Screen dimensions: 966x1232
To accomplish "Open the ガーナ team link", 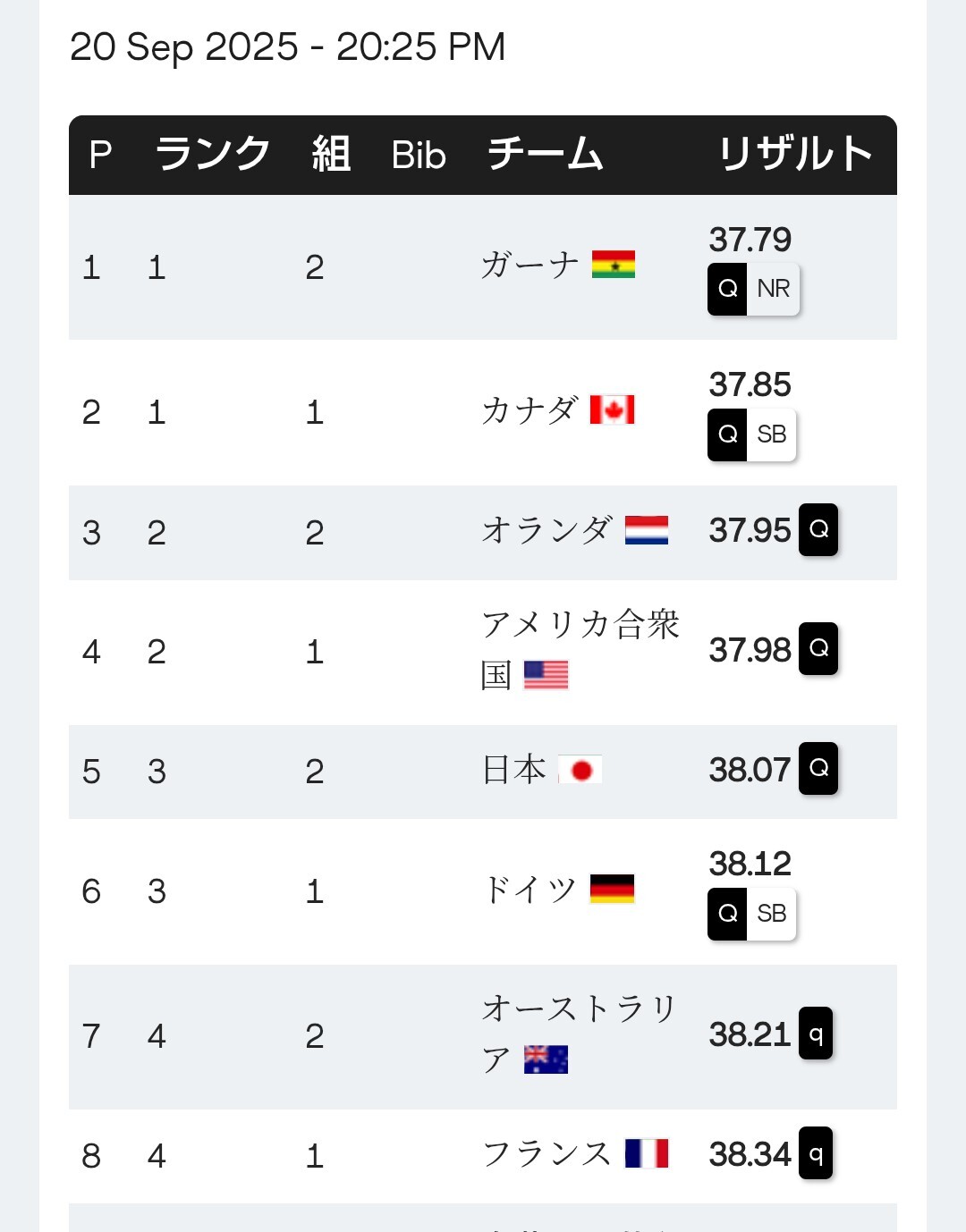I will point(530,266).
